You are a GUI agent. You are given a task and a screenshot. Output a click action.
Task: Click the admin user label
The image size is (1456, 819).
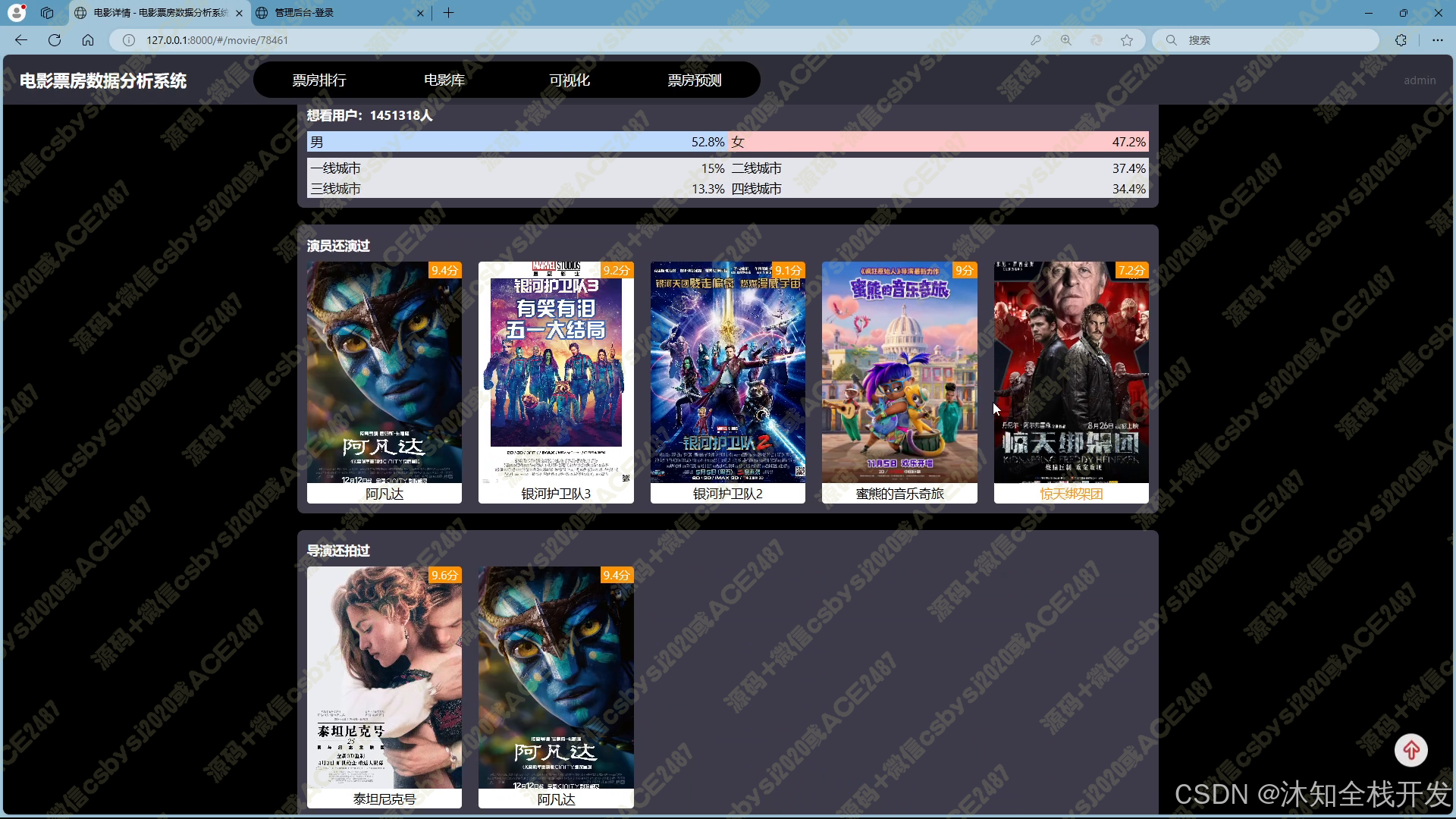pyautogui.click(x=1419, y=80)
